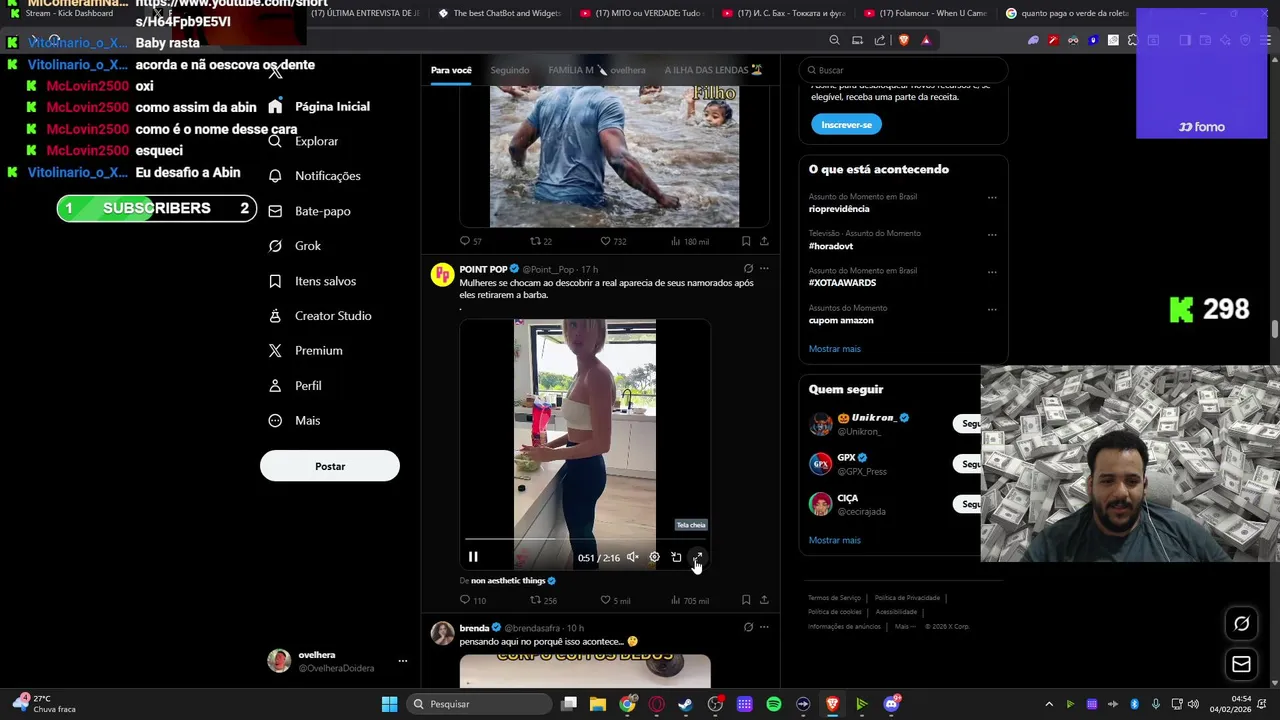The height and width of the screenshot is (720, 1280).
Task: Repost the flood video post
Action: coord(540,241)
